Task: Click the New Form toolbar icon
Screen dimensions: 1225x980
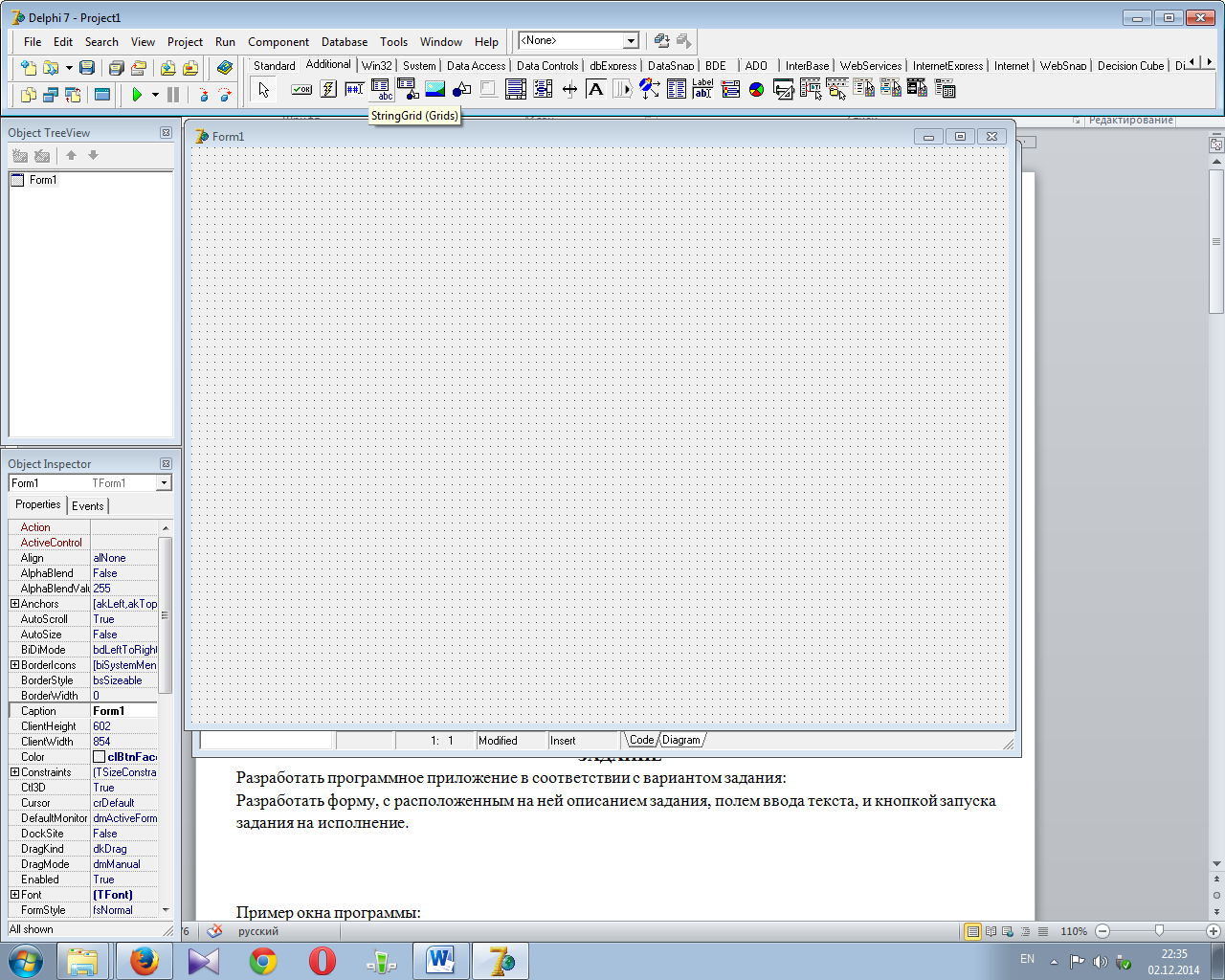Action: [102, 95]
